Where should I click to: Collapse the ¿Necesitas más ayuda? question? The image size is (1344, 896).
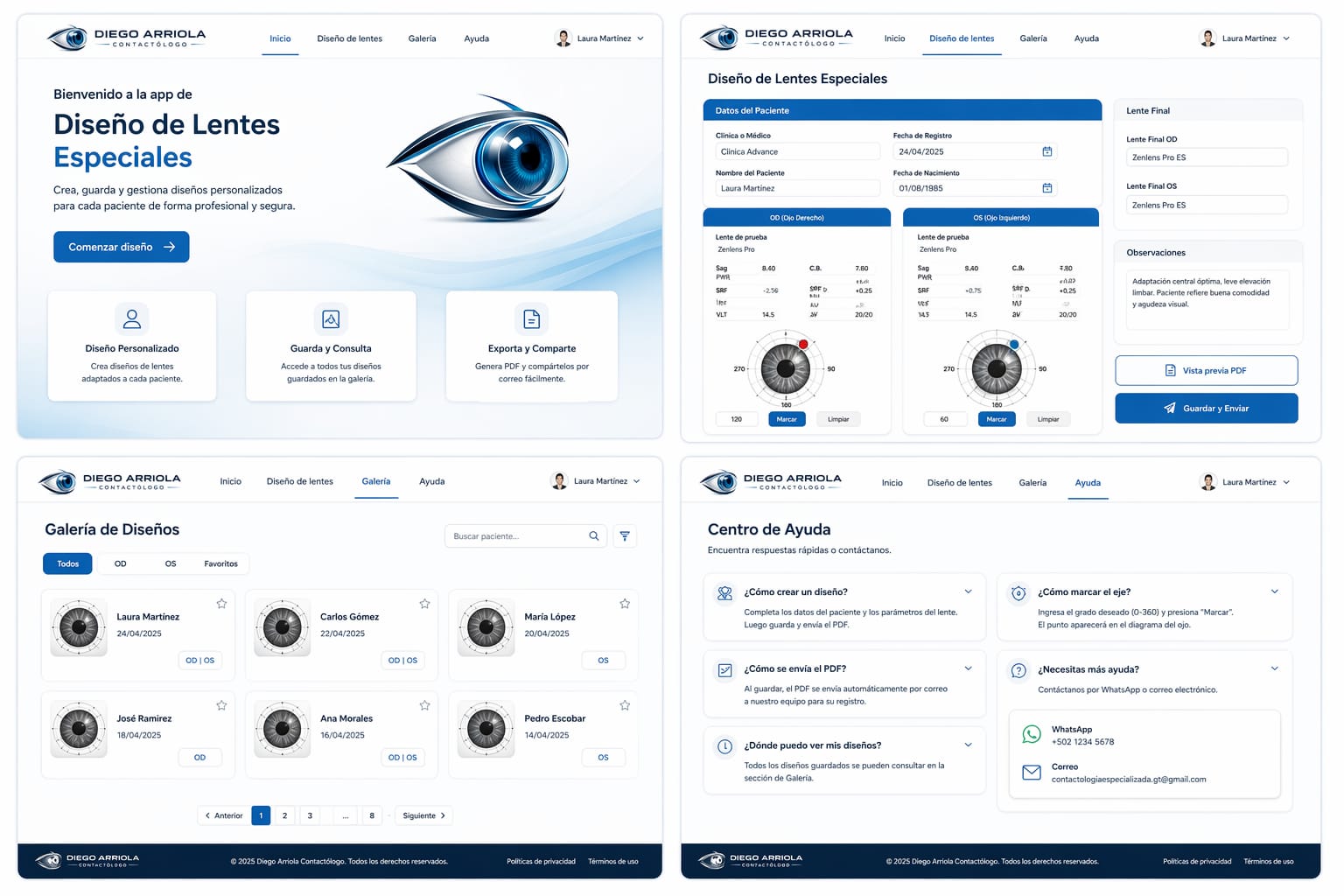tap(1275, 668)
